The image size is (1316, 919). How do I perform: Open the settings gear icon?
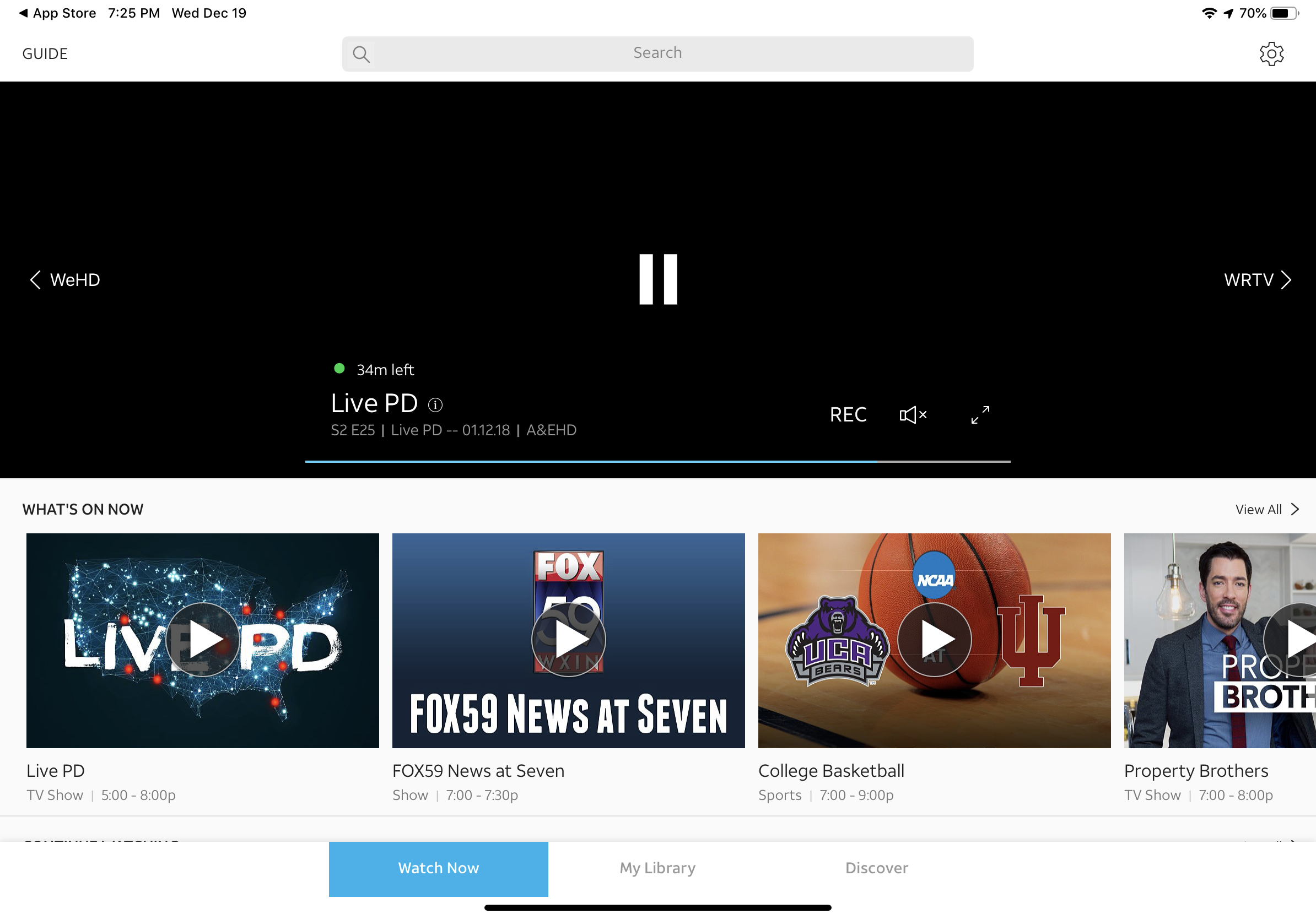coord(1271,54)
